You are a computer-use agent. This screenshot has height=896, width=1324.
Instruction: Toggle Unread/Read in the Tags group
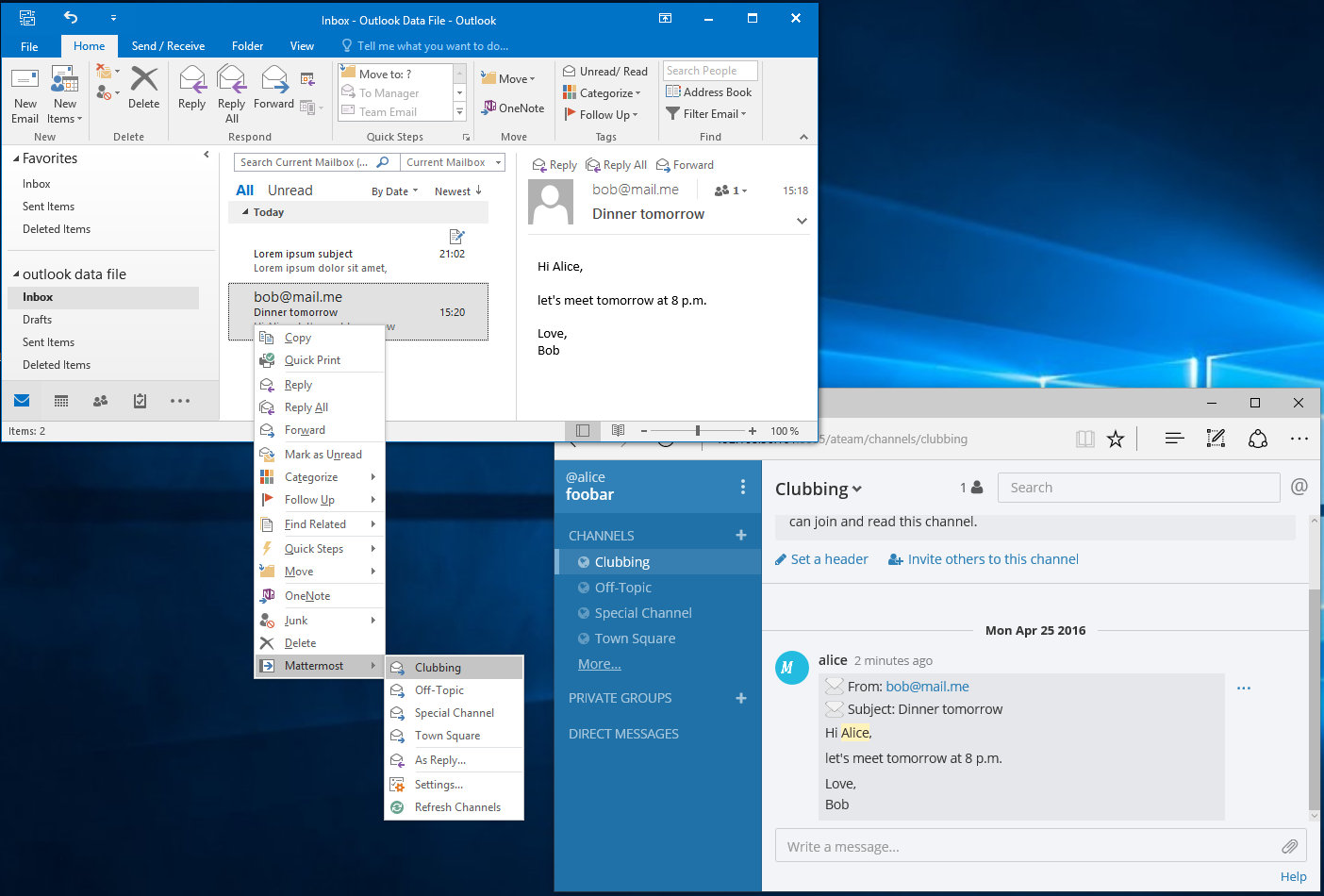tap(605, 71)
